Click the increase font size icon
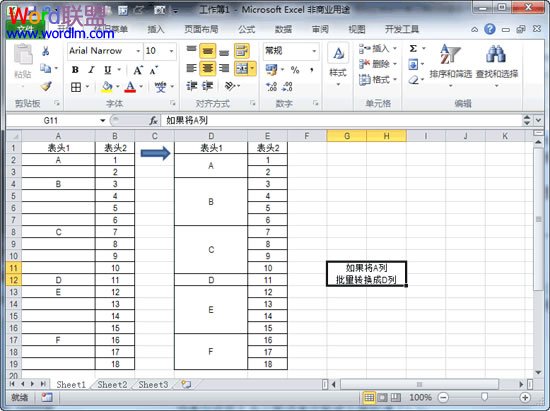Viewport: 550px width, 411px height. point(138,70)
